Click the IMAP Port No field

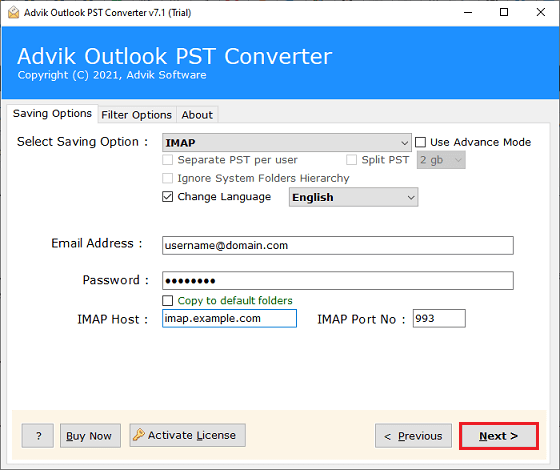click(x=439, y=318)
